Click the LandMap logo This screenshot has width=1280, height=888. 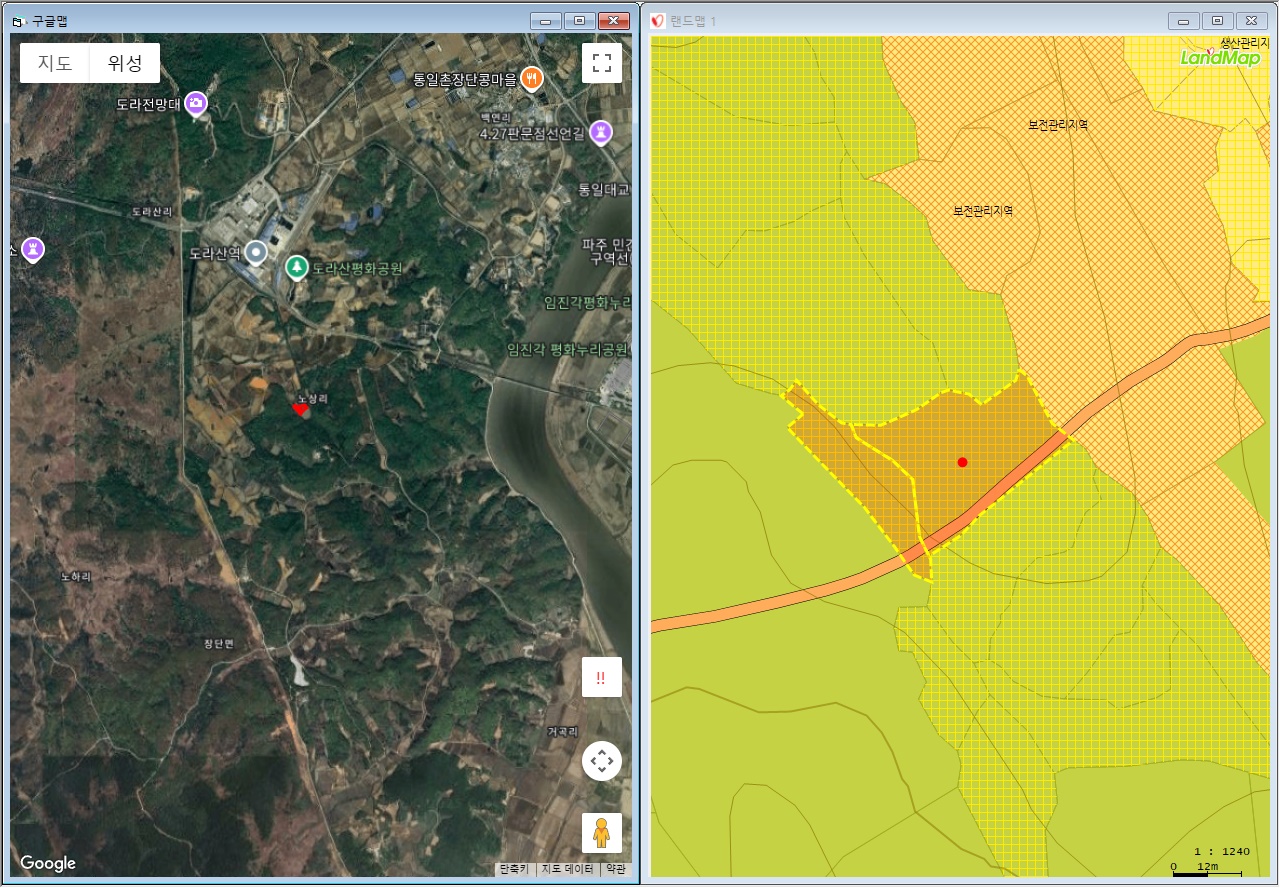[x=1220, y=57]
